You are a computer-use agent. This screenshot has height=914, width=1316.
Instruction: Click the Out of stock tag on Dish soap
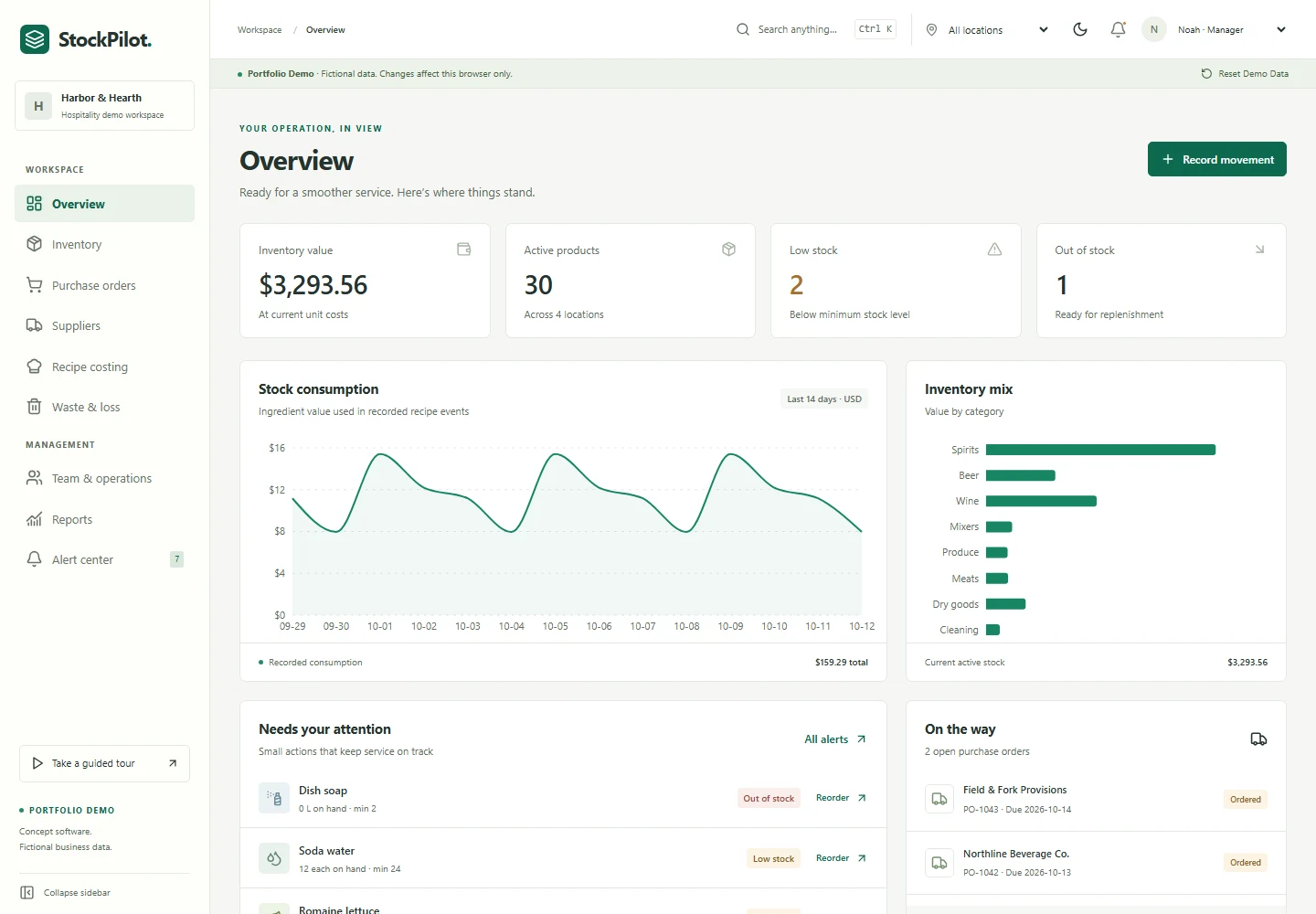[x=769, y=799]
